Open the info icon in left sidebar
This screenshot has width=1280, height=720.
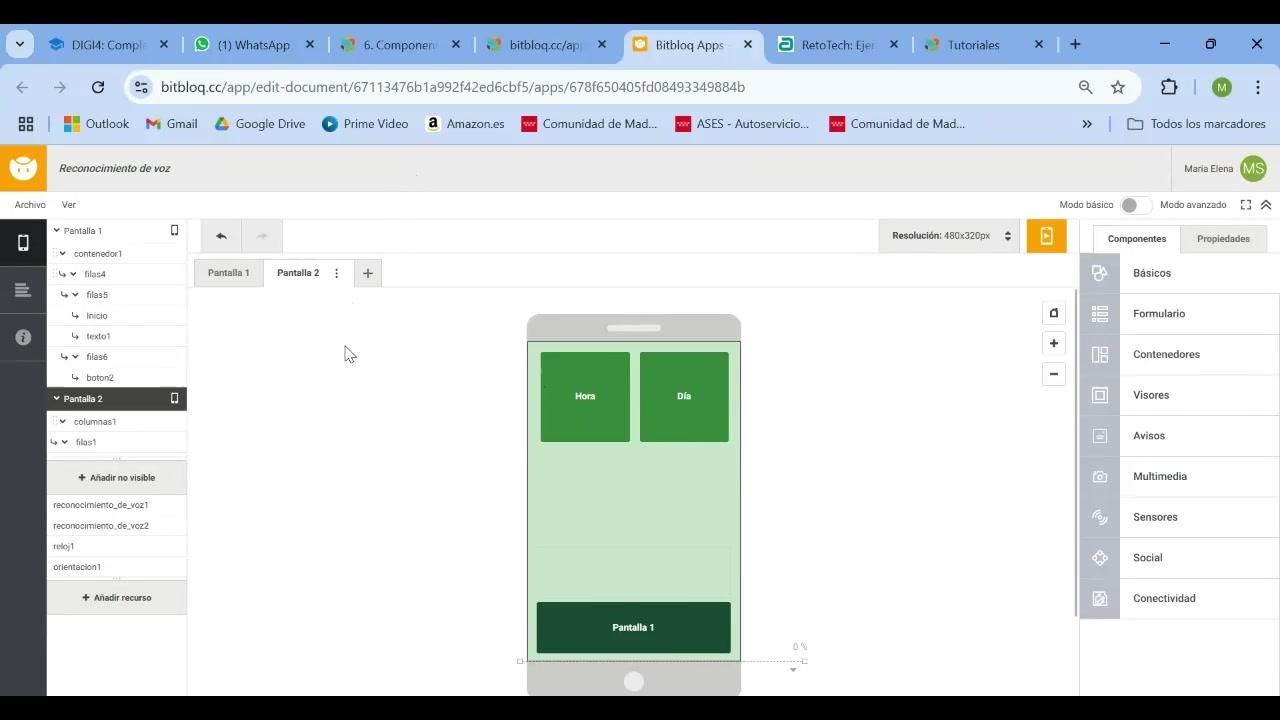23,337
